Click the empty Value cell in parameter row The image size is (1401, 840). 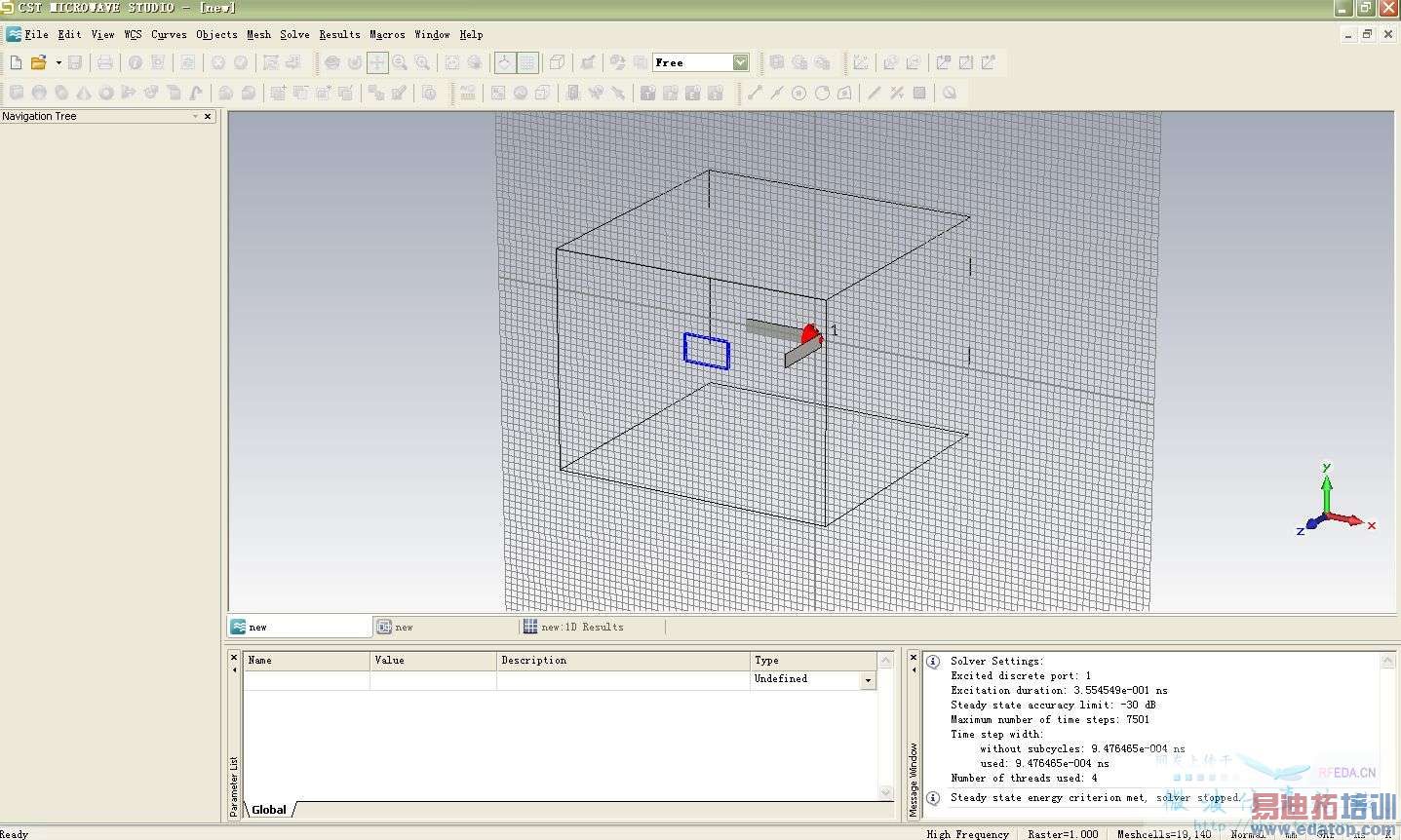(x=433, y=679)
